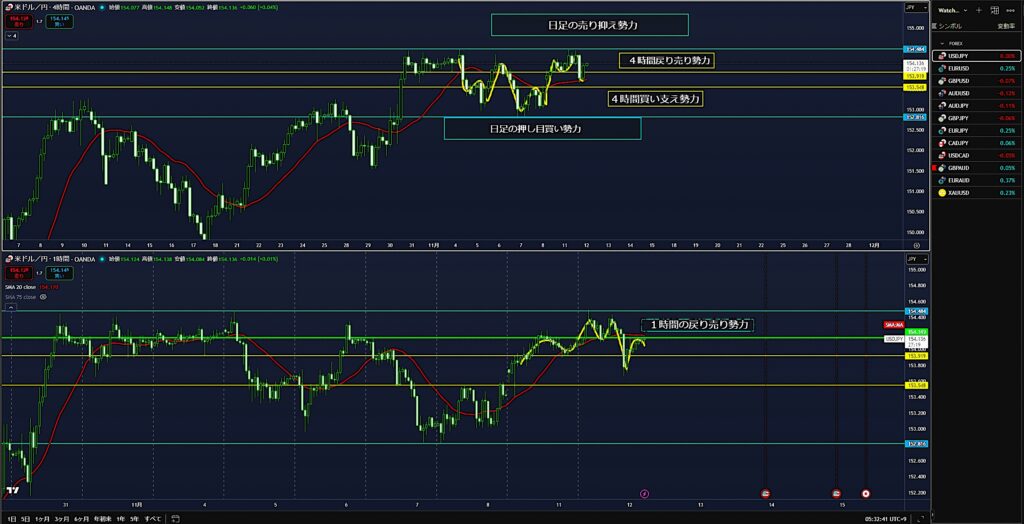This screenshot has height=524, width=1024.
Task: Select the 1ヶ月 time range
Action: (x=42, y=519)
